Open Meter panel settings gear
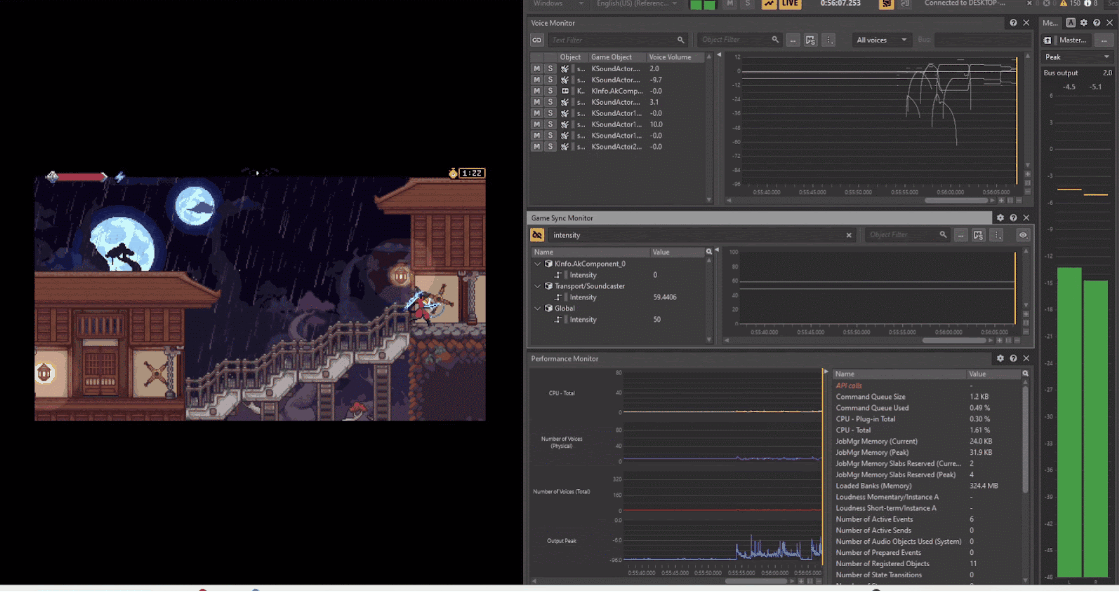The image size is (1119, 592). click(x=1084, y=23)
